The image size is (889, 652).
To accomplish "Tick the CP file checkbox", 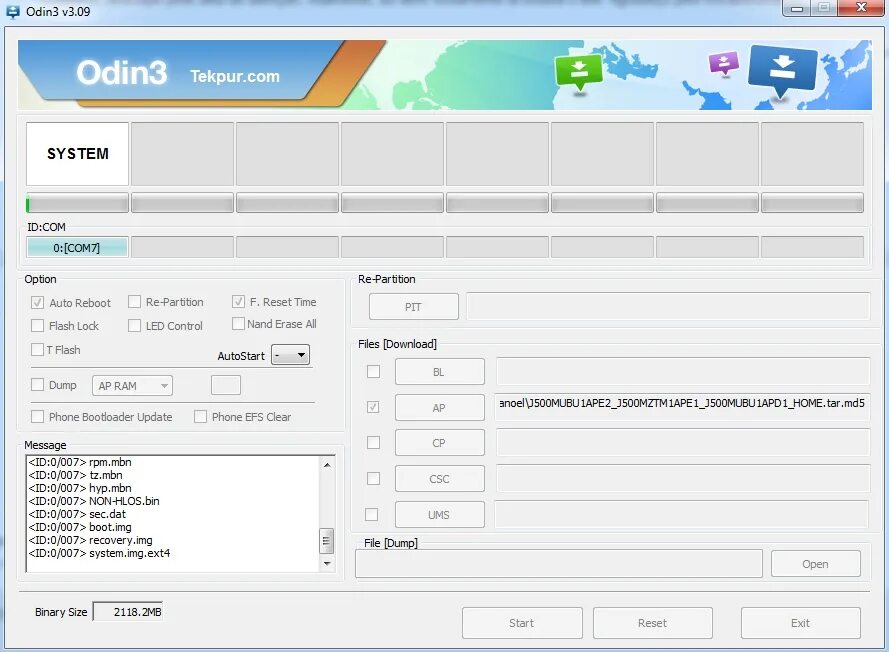I will tap(373, 442).
